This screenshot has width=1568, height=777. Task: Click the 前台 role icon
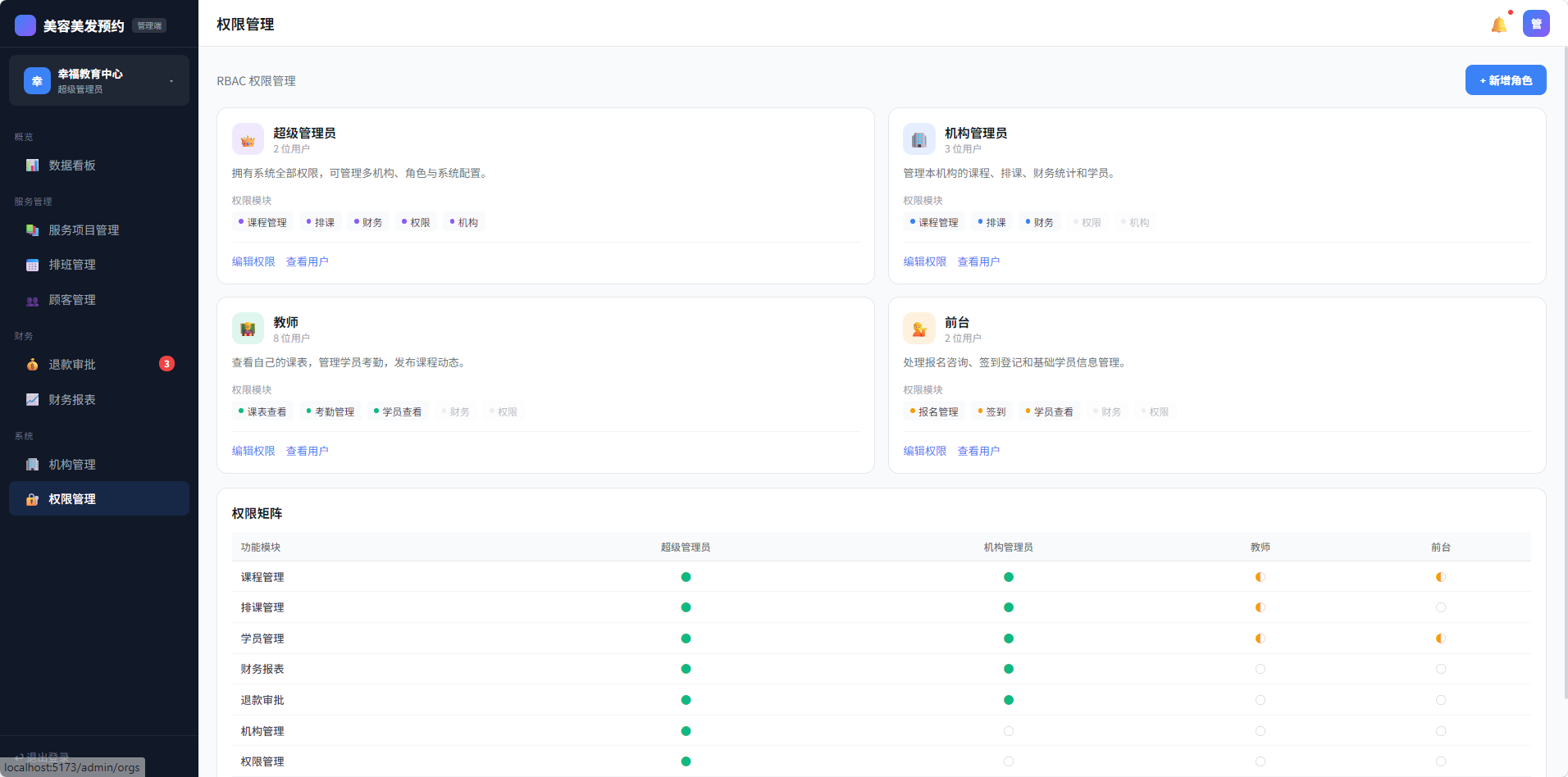[x=918, y=329]
